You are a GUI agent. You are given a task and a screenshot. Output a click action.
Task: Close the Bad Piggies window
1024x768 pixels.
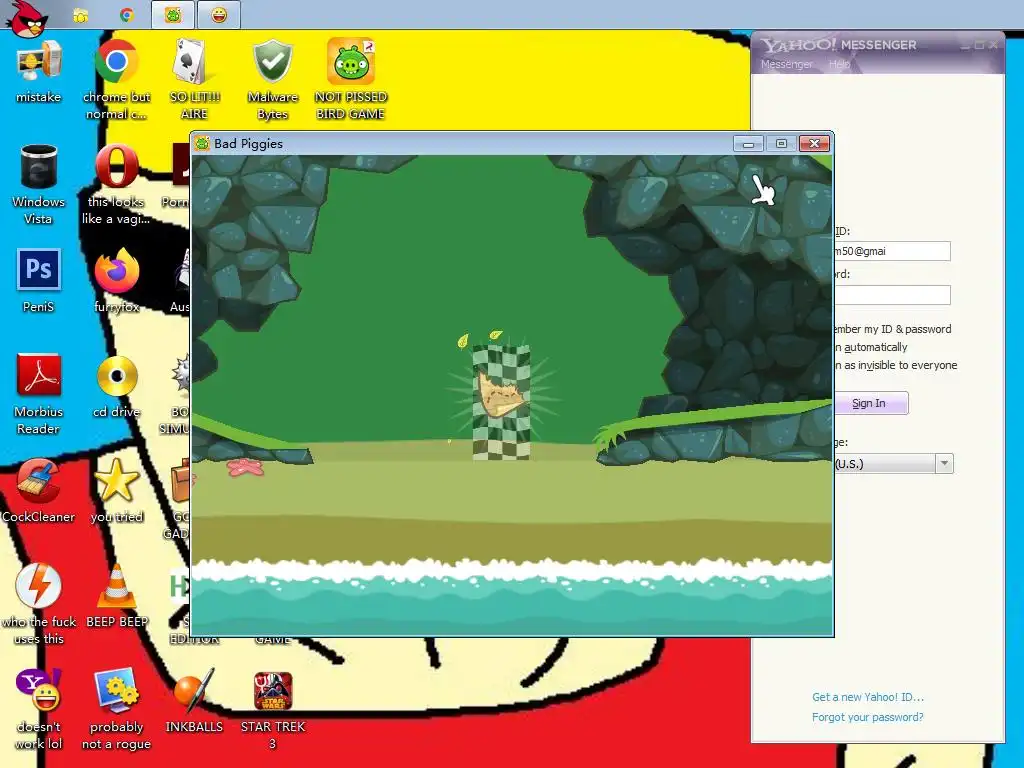(814, 144)
